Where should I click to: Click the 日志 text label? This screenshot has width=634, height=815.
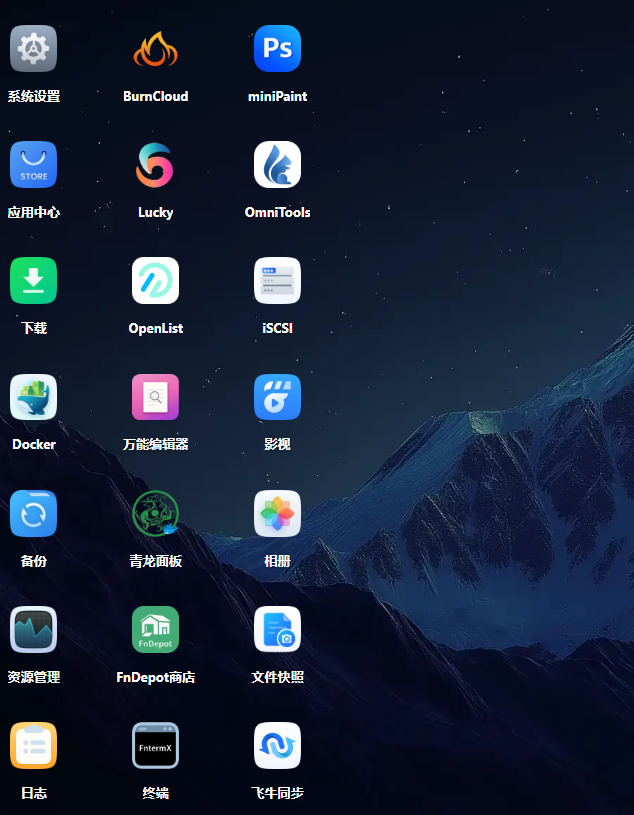coord(34,793)
